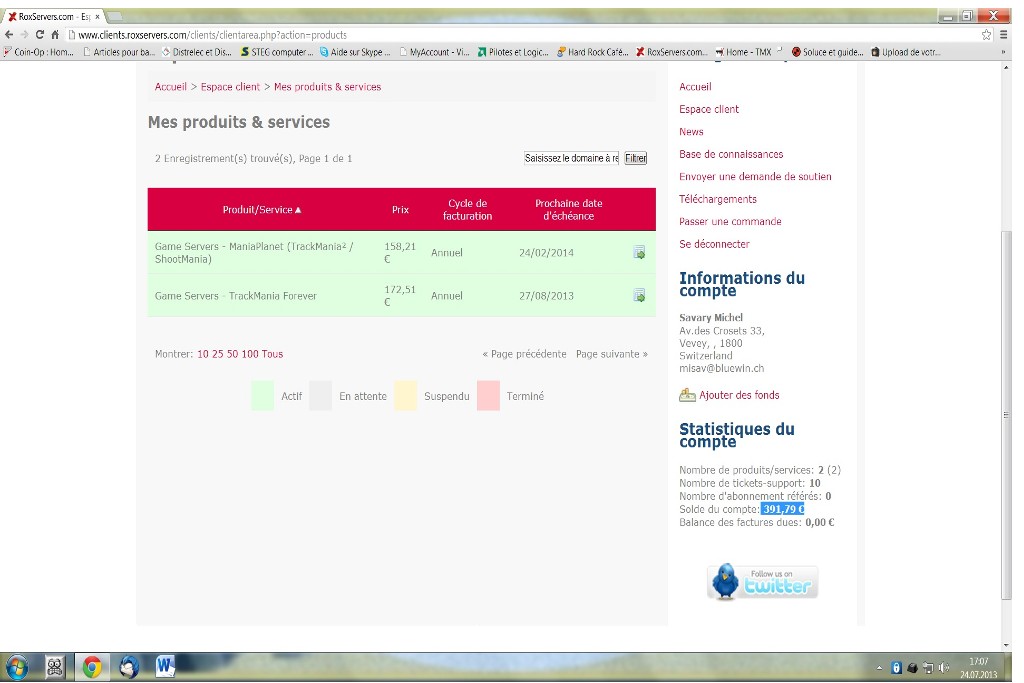The image size is (1024, 683).
Task: Click Accueil in the sidebar menu
Action: [695, 87]
